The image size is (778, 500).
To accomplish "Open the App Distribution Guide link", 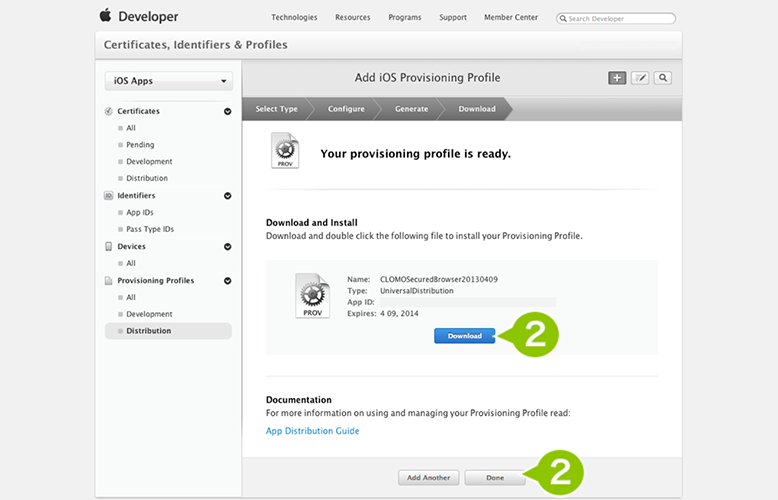I will click(312, 431).
